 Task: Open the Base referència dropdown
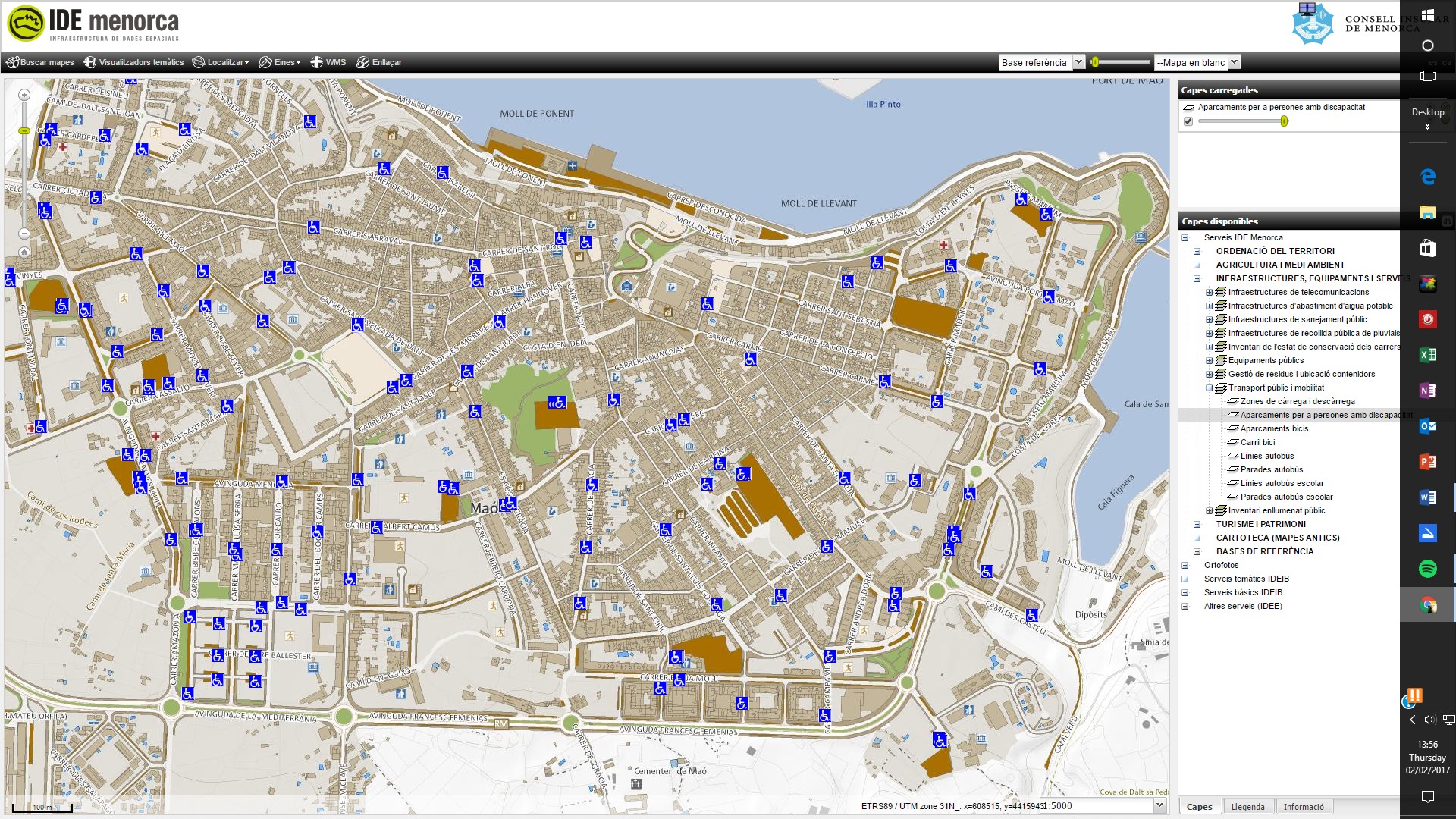coord(1078,62)
